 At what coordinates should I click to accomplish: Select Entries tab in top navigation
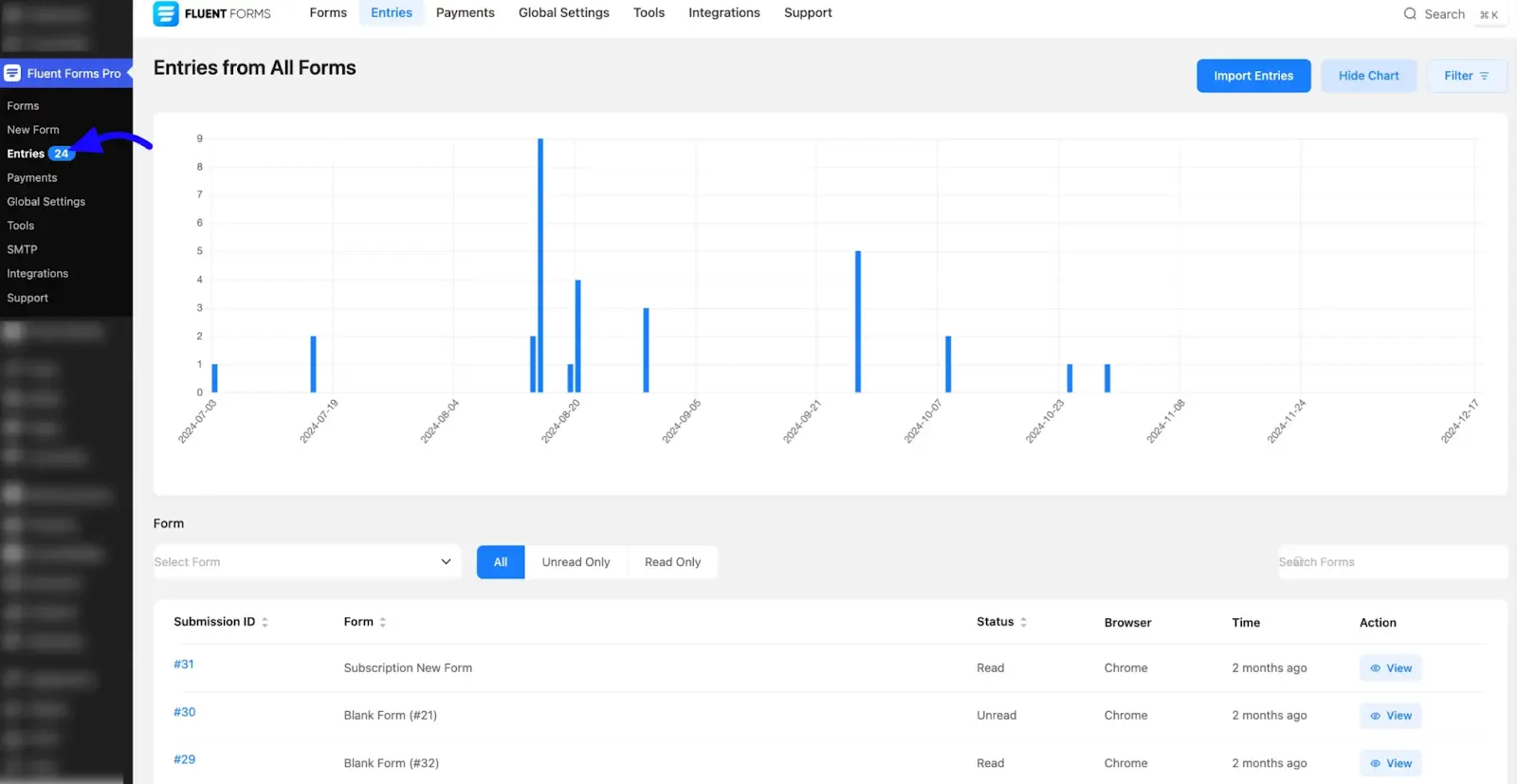[392, 13]
